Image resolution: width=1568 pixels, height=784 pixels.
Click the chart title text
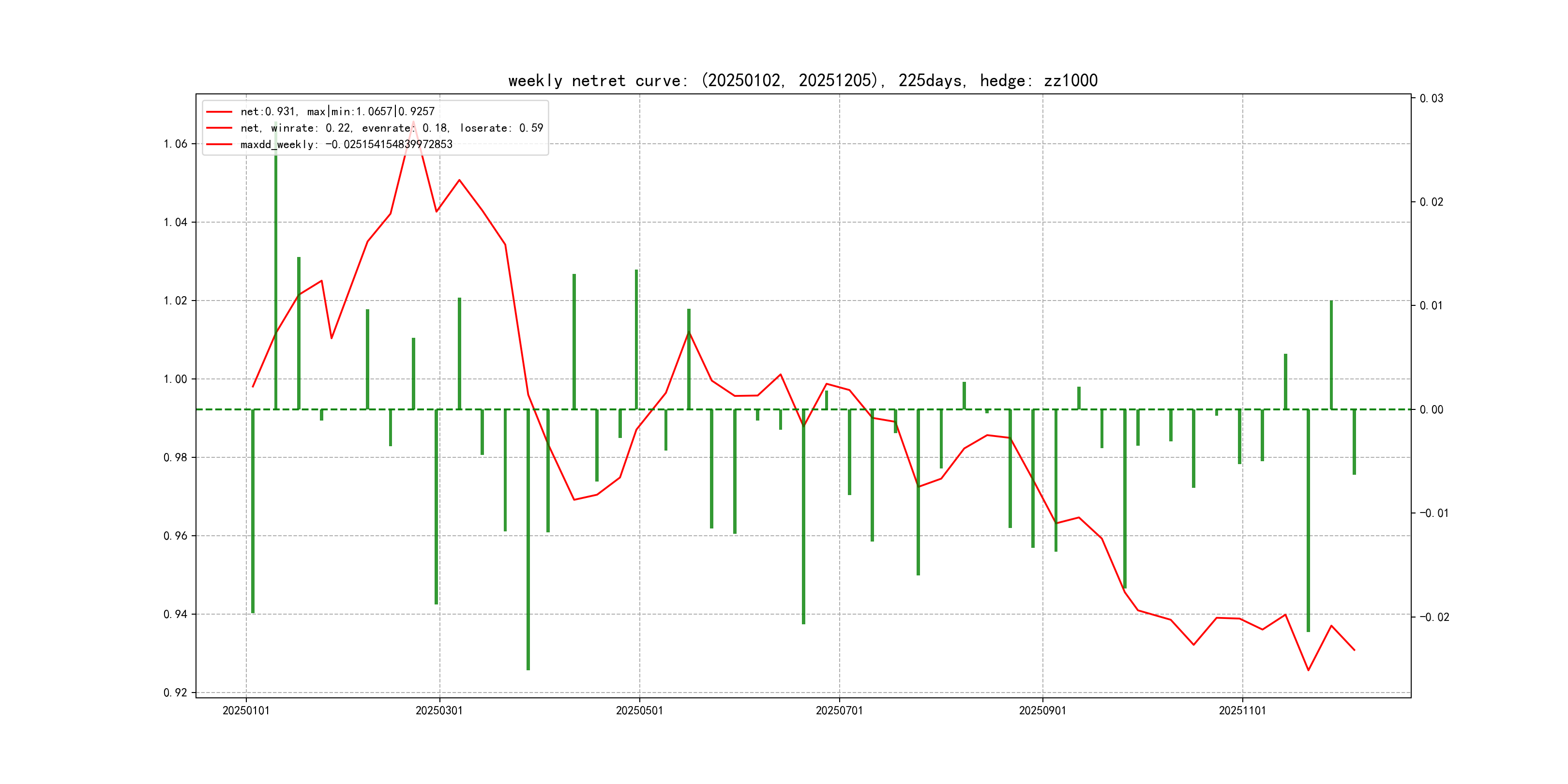[802, 81]
